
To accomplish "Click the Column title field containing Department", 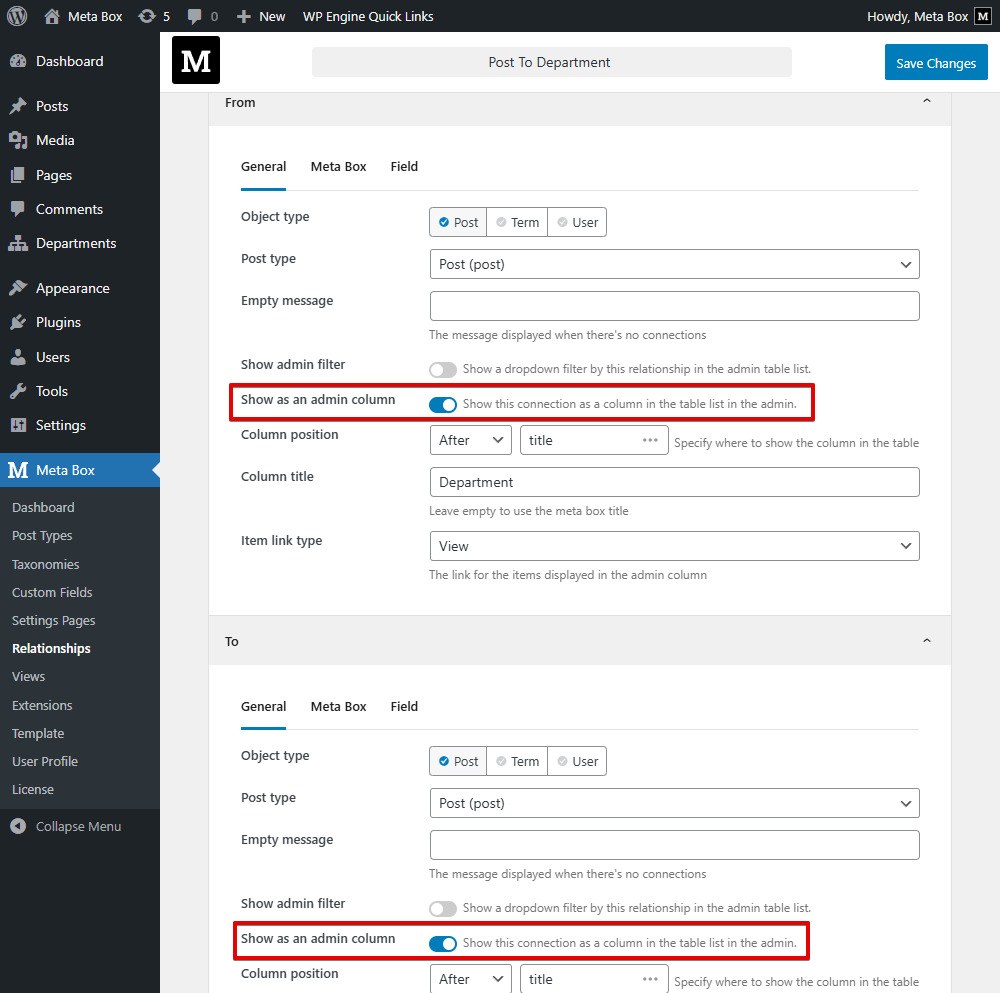I will point(674,482).
